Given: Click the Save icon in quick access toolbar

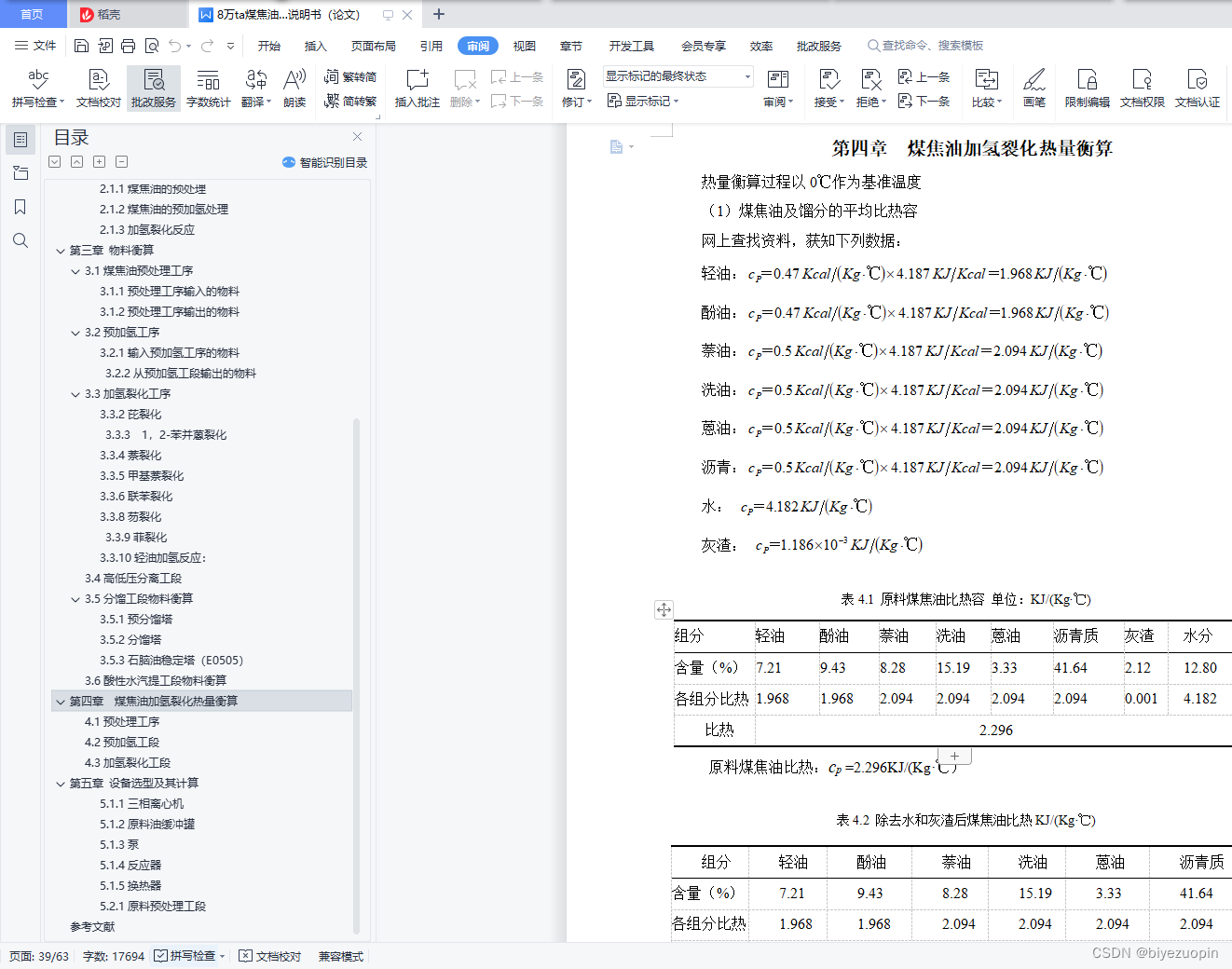Looking at the screenshot, I should pyautogui.click(x=81, y=46).
